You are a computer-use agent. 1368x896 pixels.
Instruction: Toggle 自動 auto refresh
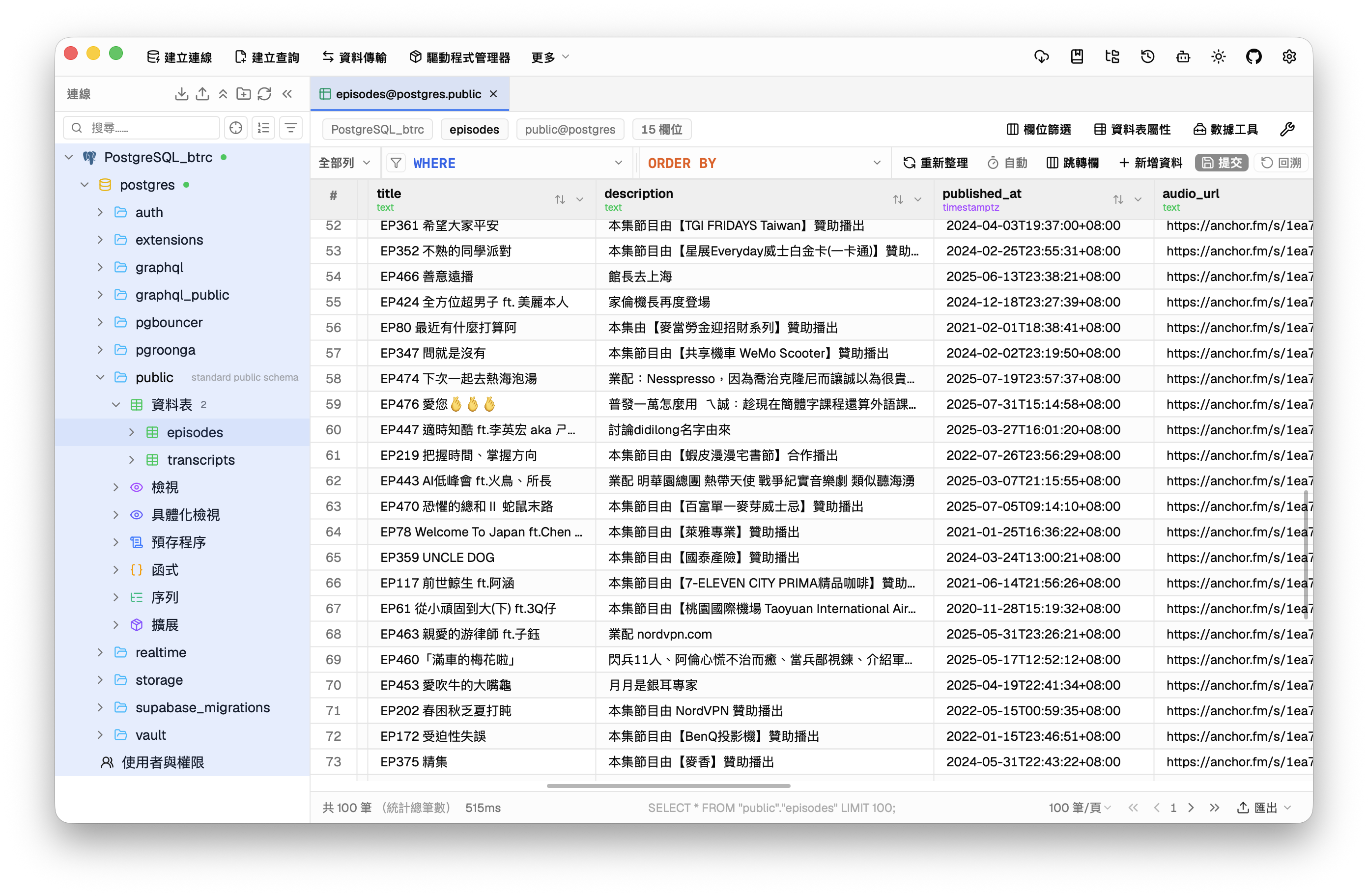1007,163
